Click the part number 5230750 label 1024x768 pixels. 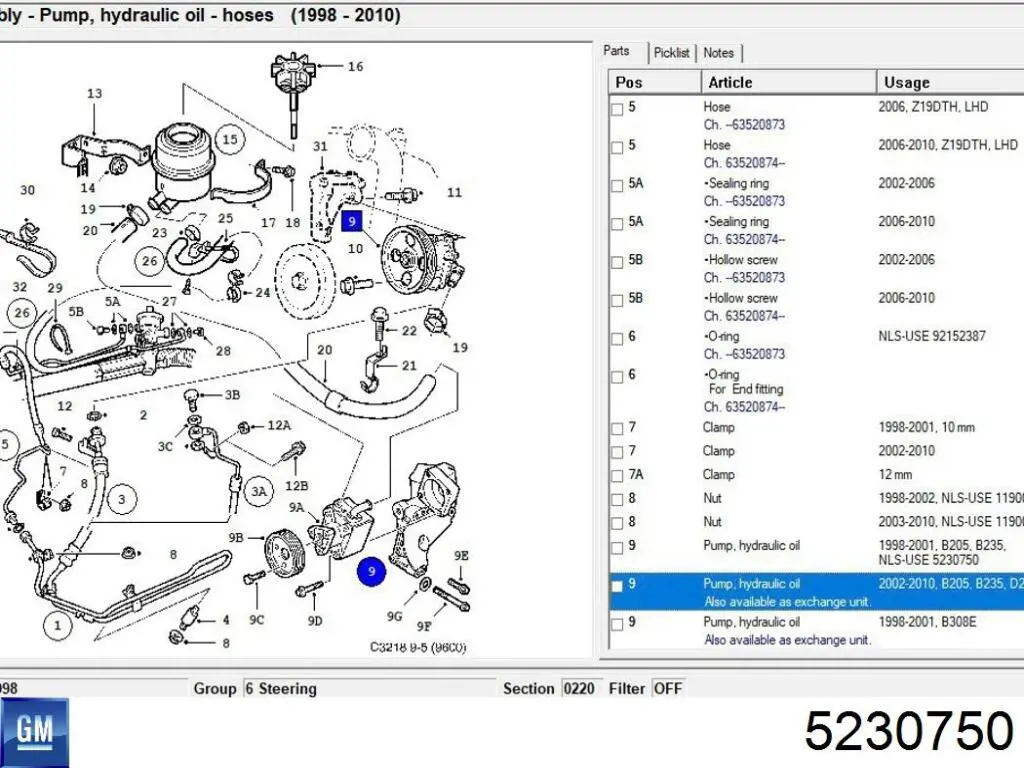(x=909, y=730)
